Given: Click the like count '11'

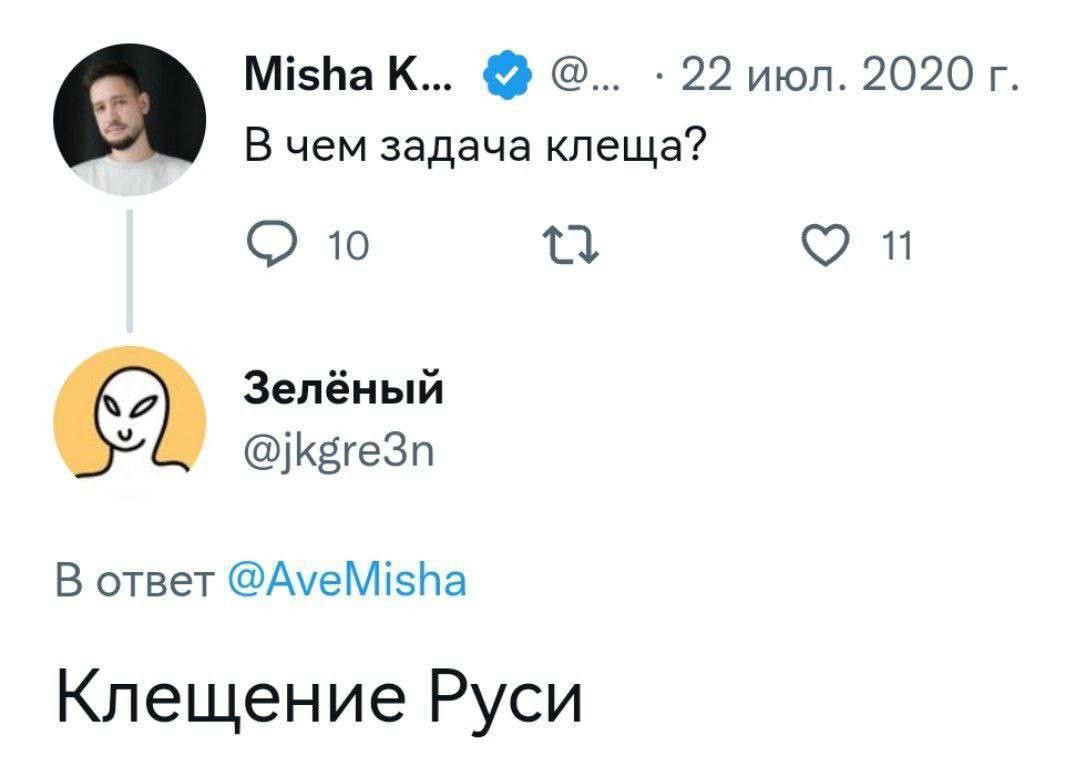Looking at the screenshot, I should click(899, 245).
